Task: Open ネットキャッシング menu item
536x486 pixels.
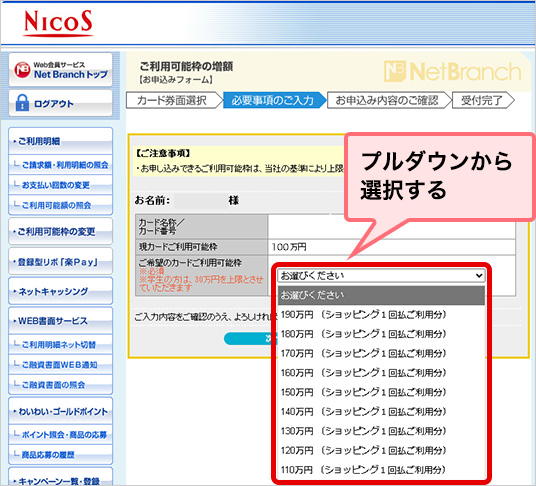Action: (61, 292)
